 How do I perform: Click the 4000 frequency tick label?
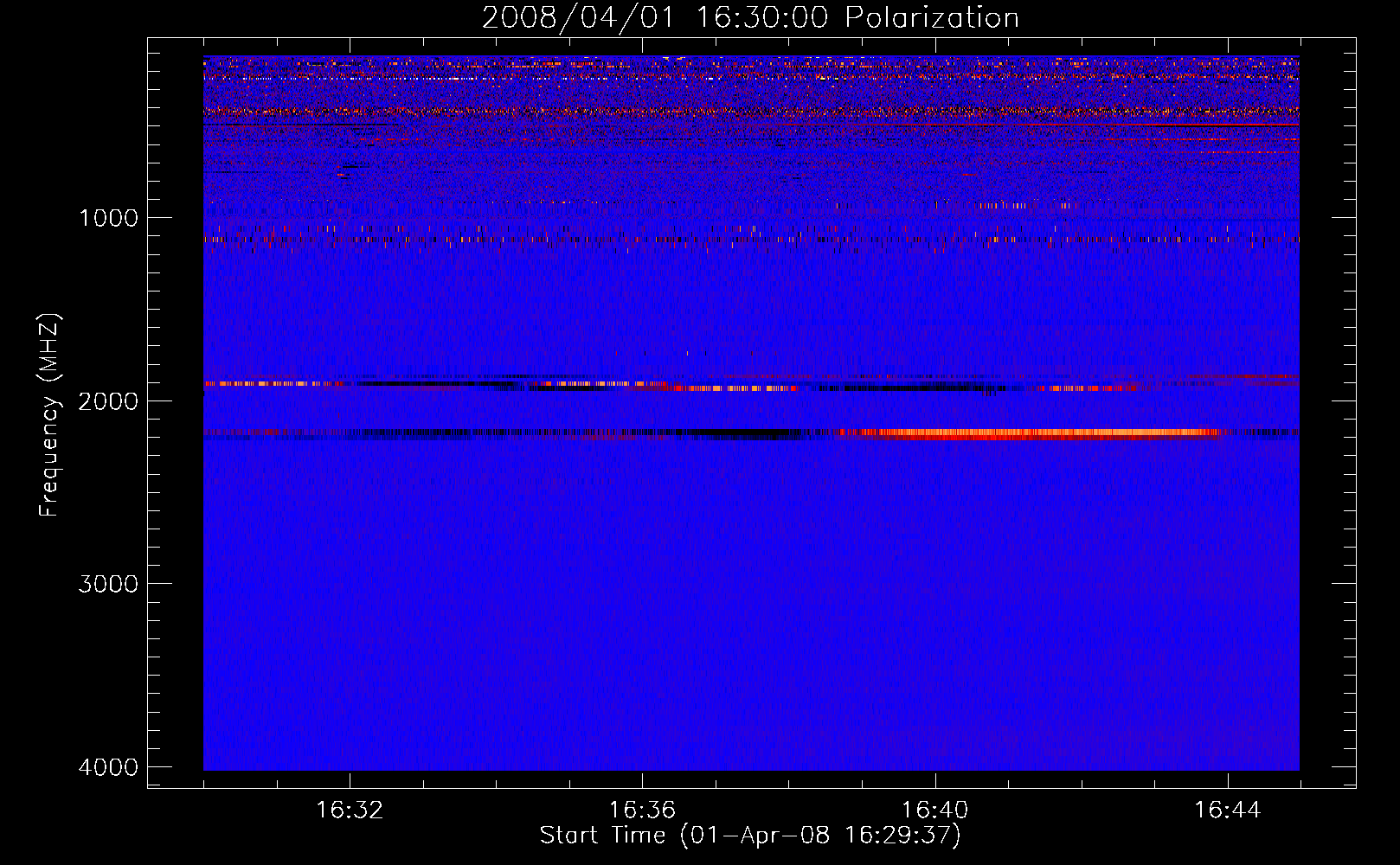click(108, 767)
